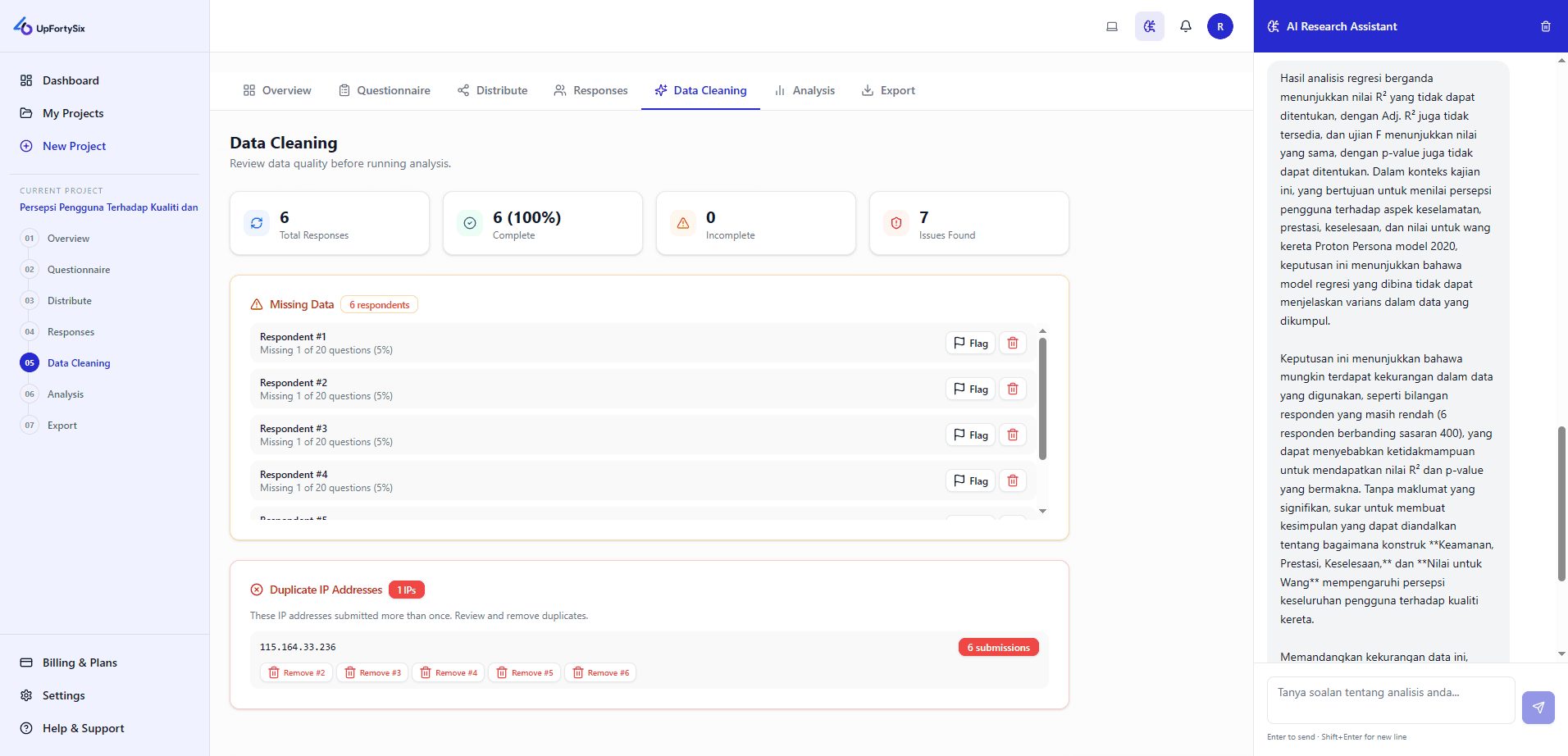The height and width of the screenshot is (756, 1568).
Task: Flag Respondent #2
Action: [x=970, y=389]
